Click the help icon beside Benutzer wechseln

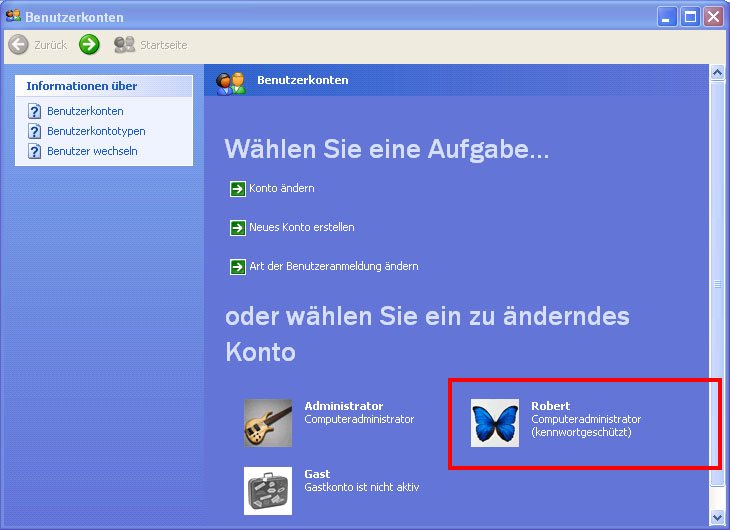tap(35, 151)
